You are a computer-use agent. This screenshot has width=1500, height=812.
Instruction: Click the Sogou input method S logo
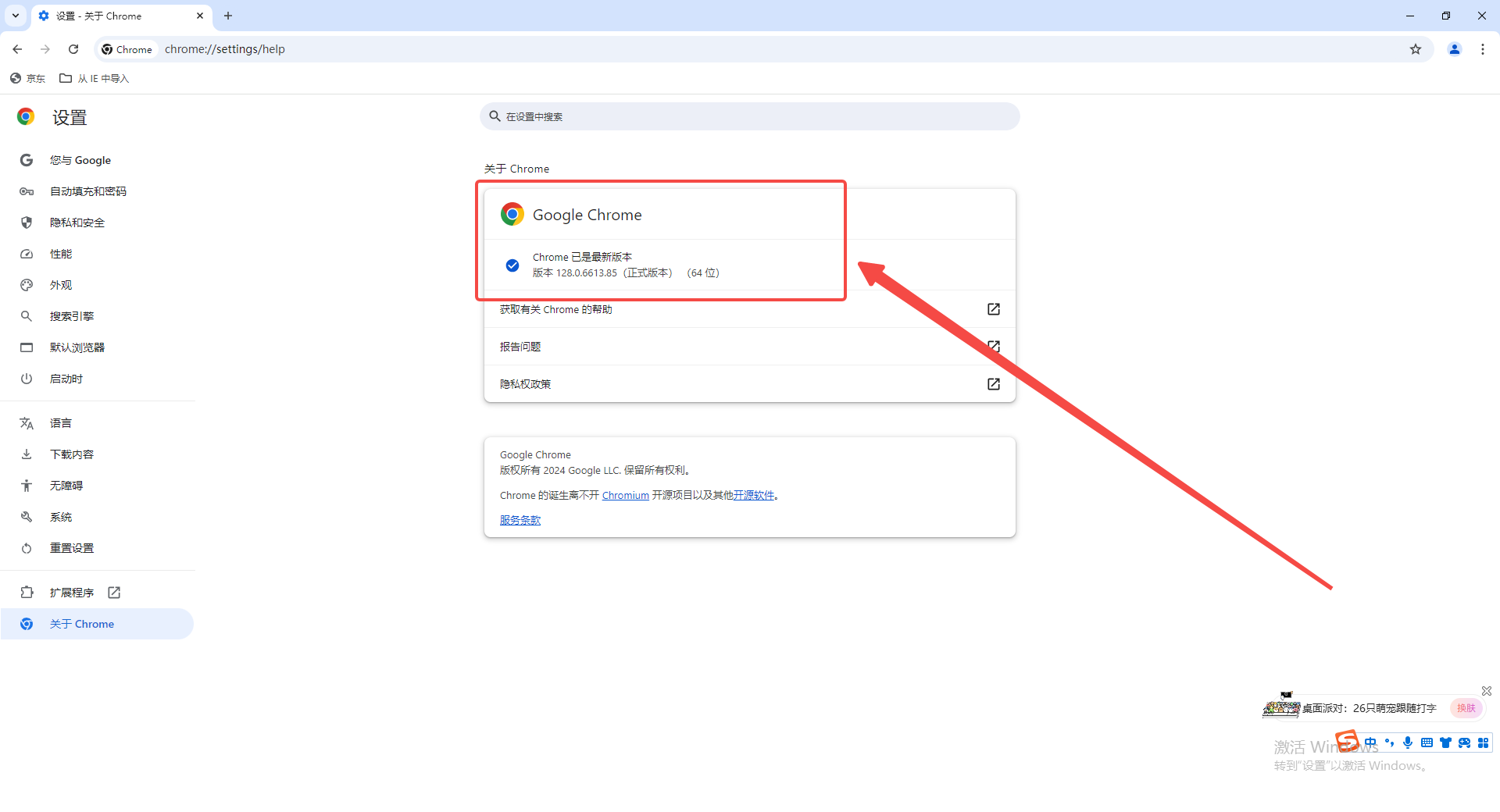(x=1348, y=740)
